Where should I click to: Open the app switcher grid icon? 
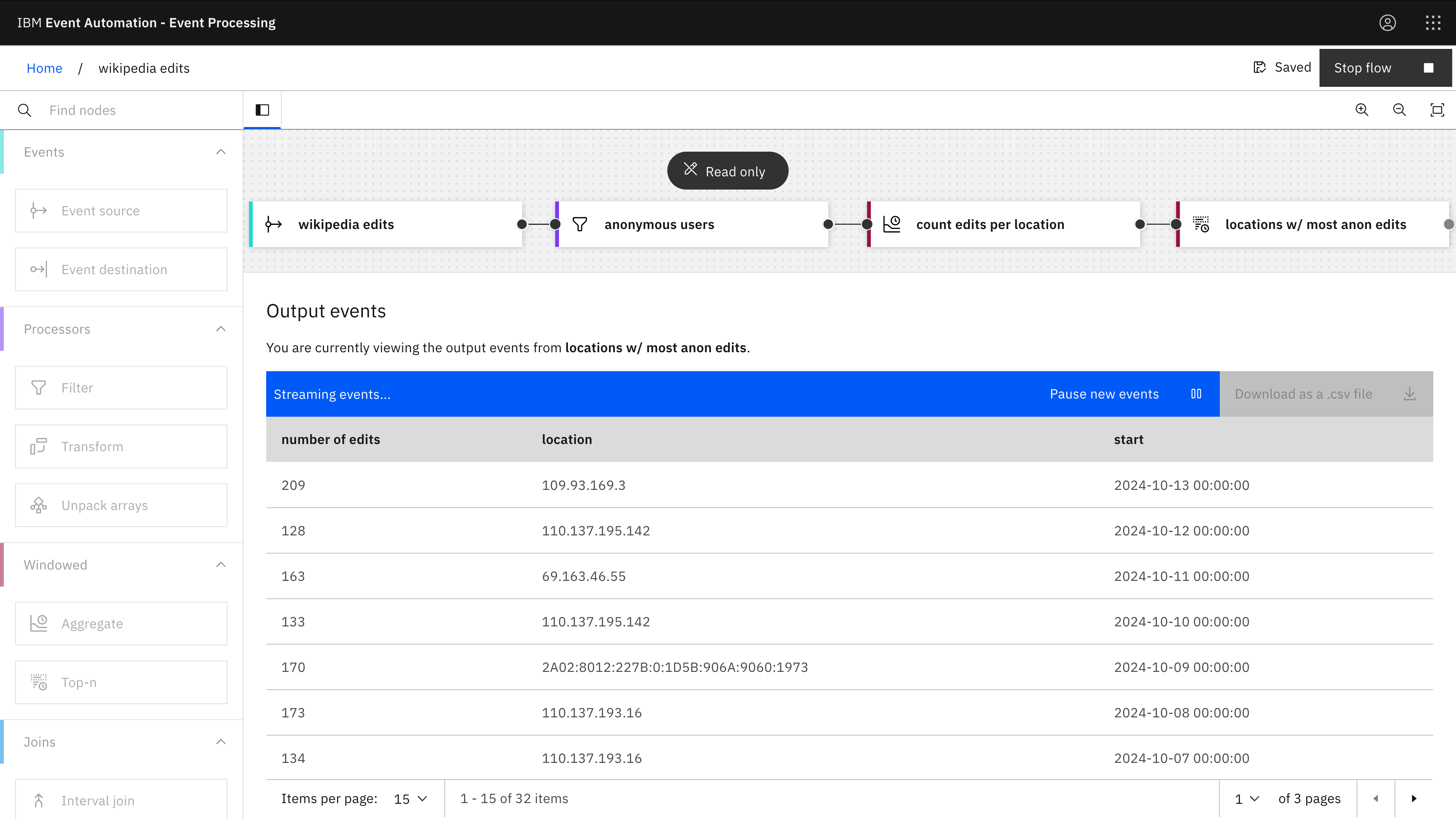1433,23
